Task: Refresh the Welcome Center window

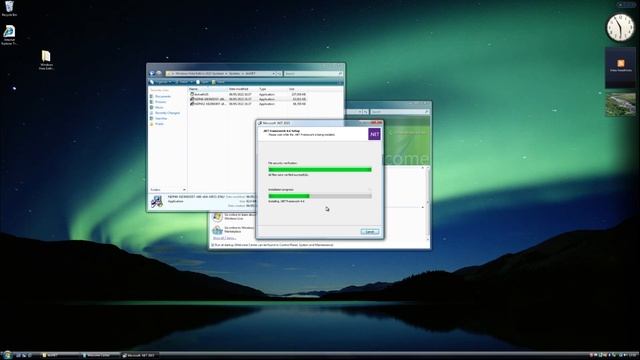Action: (366, 111)
